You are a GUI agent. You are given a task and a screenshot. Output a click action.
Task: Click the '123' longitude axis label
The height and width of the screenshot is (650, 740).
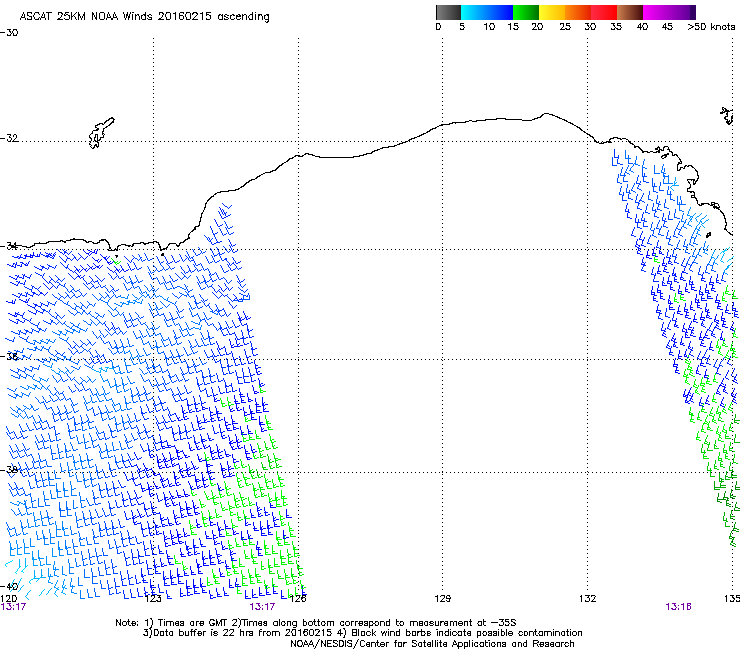tap(153, 599)
